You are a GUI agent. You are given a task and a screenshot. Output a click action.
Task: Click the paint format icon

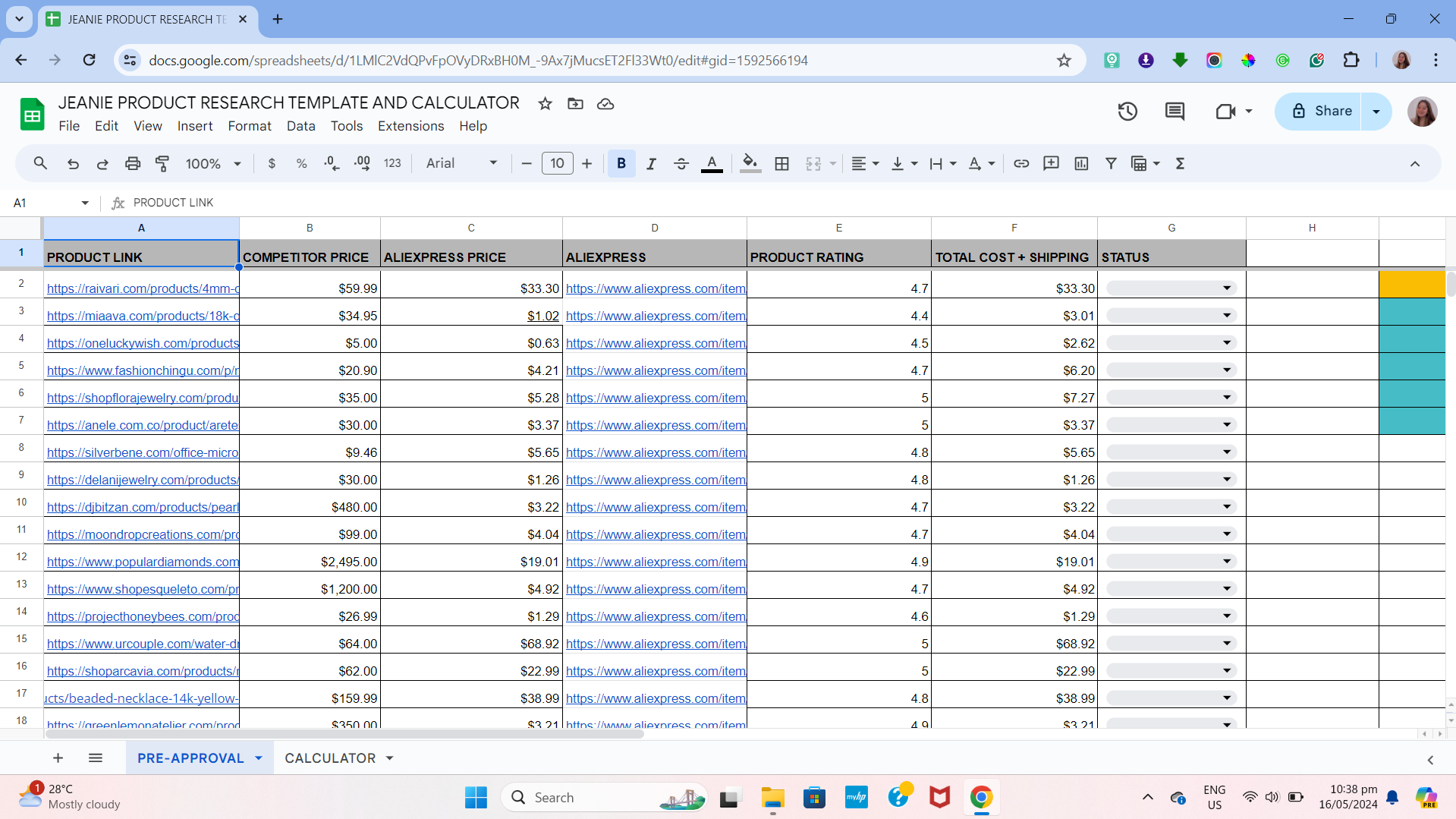pyautogui.click(x=162, y=163)
